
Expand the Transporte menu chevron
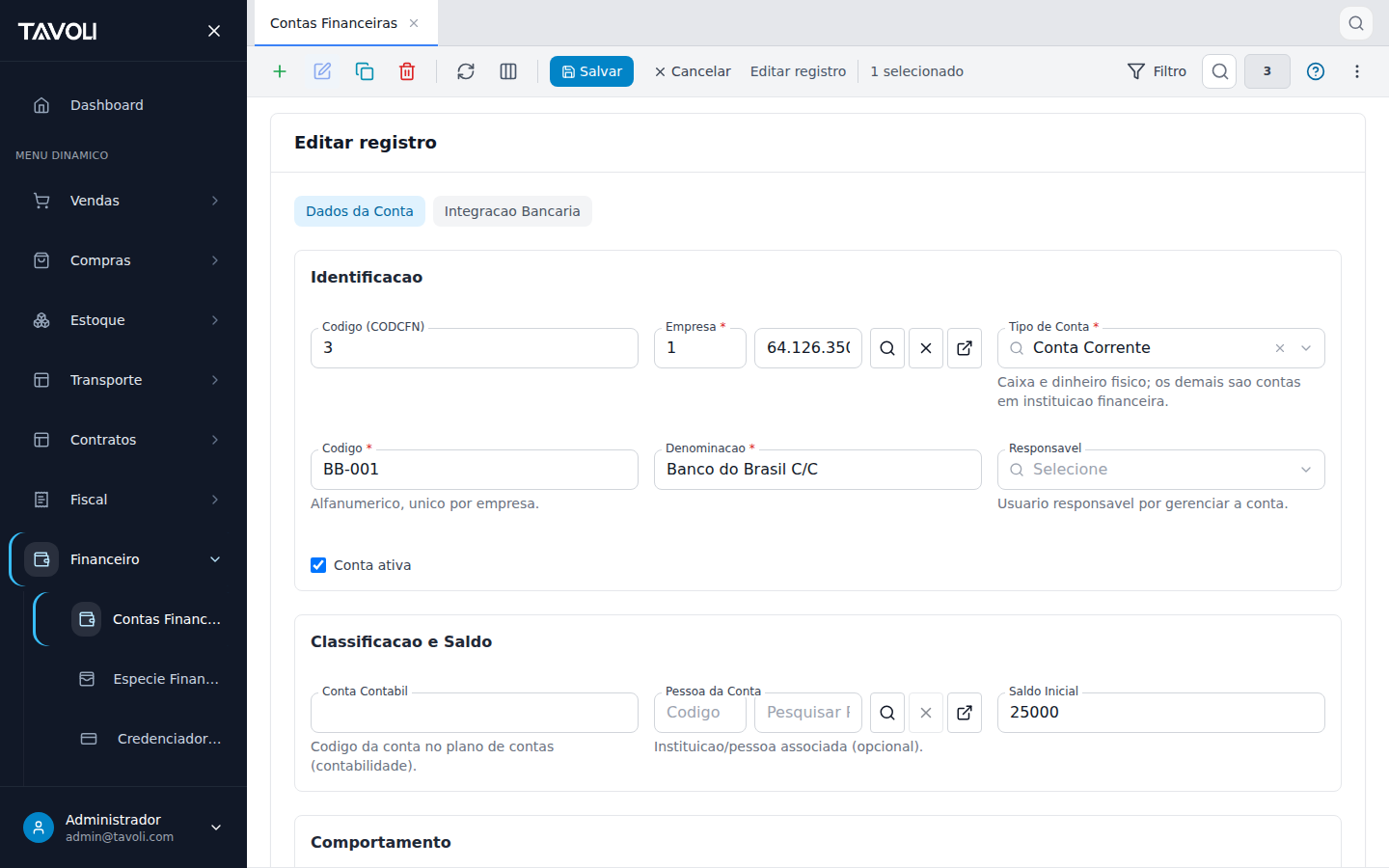click(x=215, y=380)
